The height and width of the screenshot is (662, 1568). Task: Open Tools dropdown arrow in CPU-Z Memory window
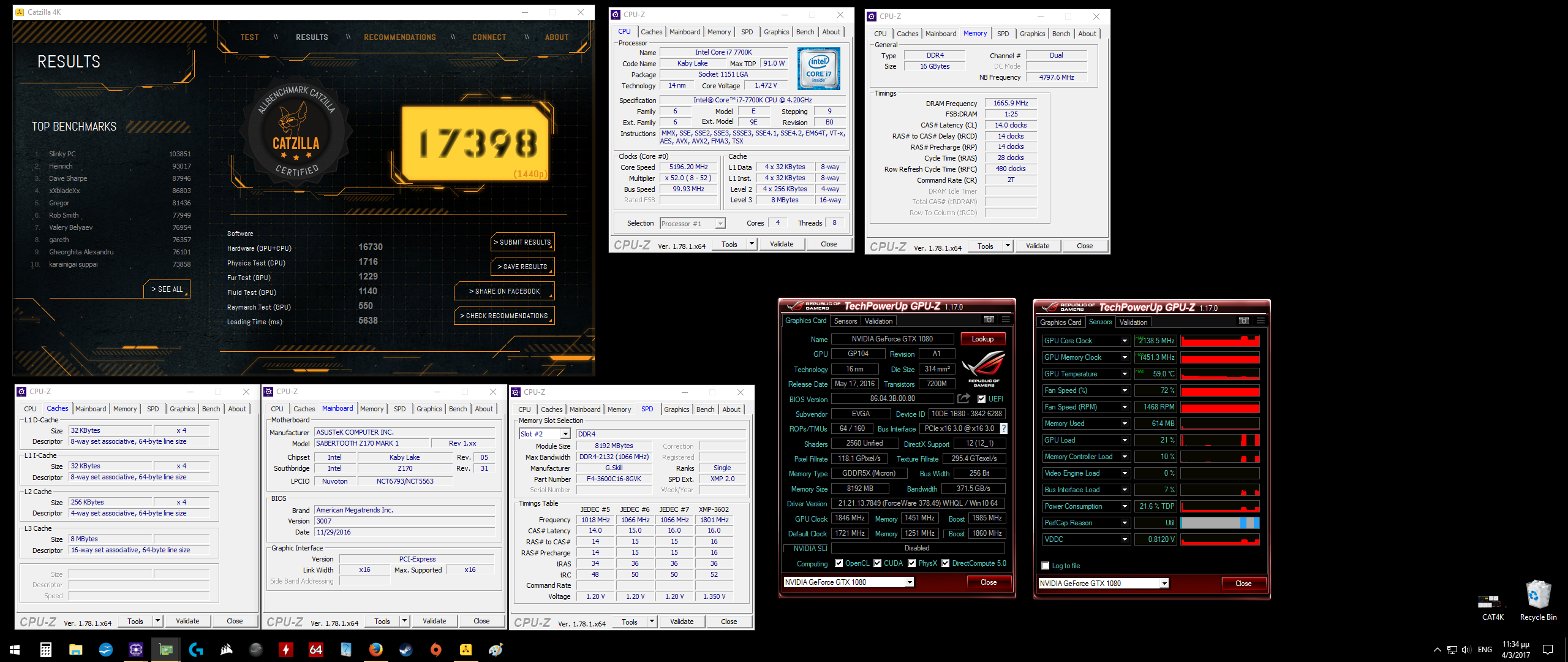(1008, 246)
